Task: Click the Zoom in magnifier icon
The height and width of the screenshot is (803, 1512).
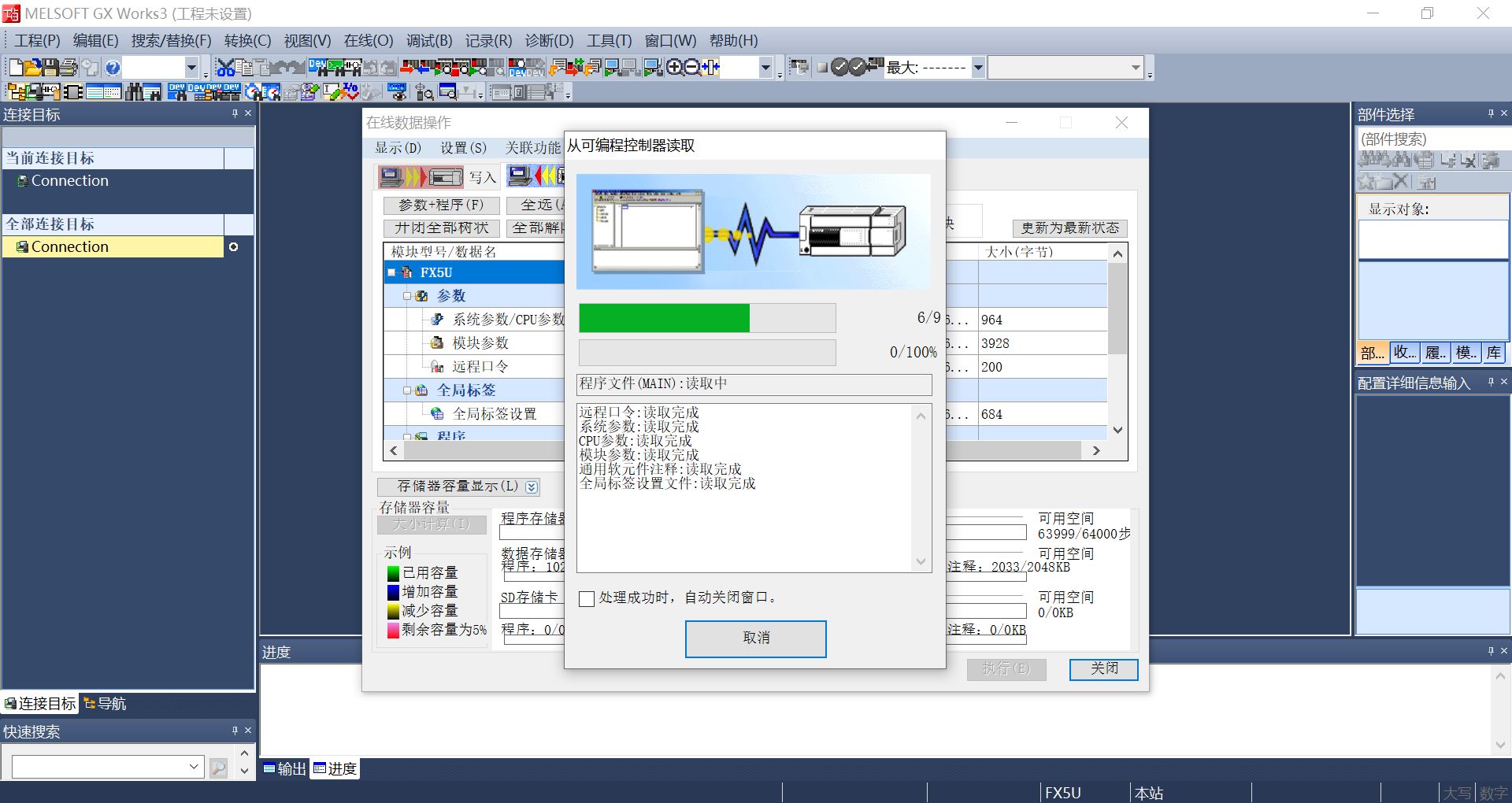Action: tap(674, 68)
